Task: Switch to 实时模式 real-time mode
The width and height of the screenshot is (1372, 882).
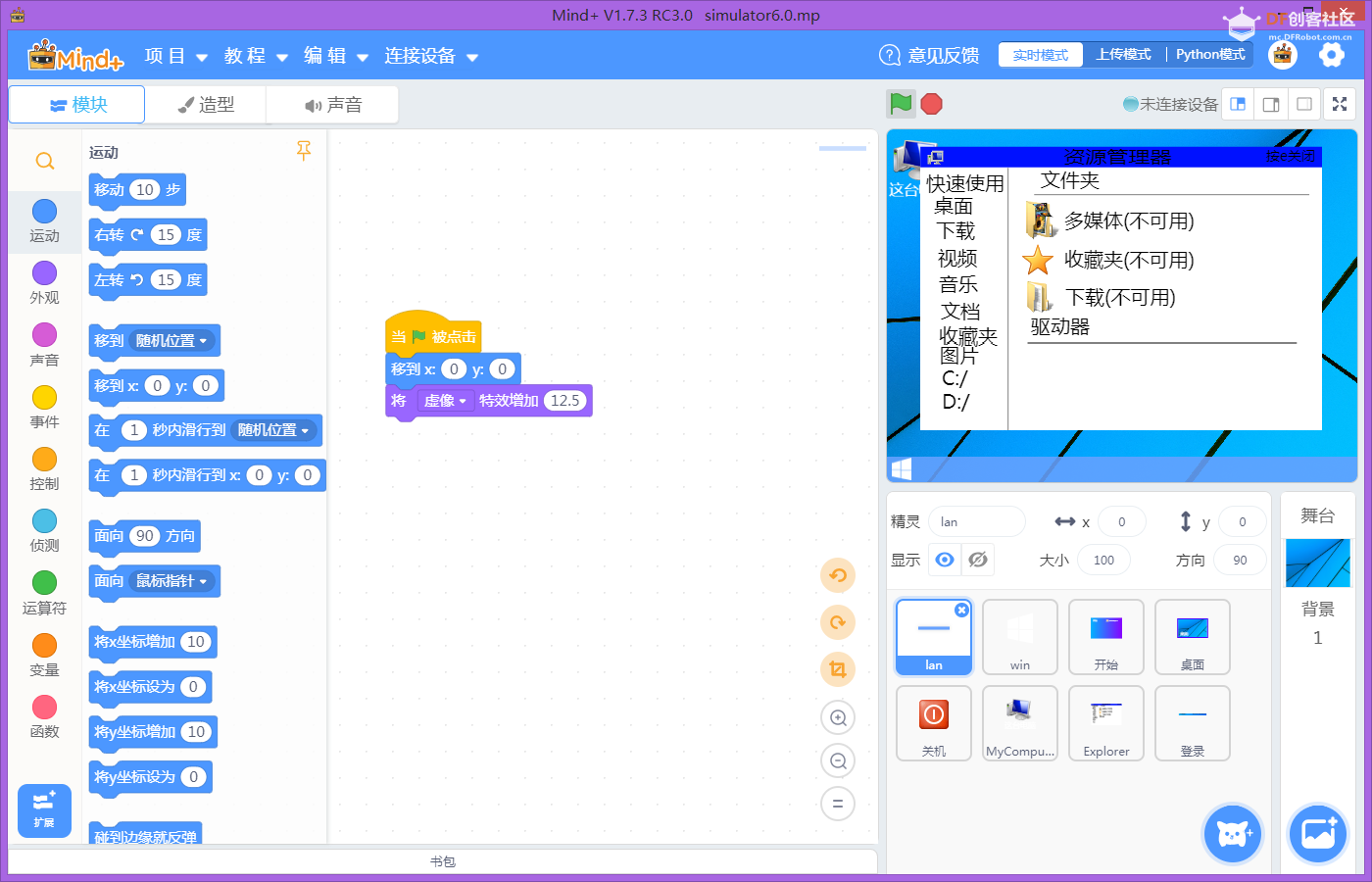Action: click(1041, 55)
